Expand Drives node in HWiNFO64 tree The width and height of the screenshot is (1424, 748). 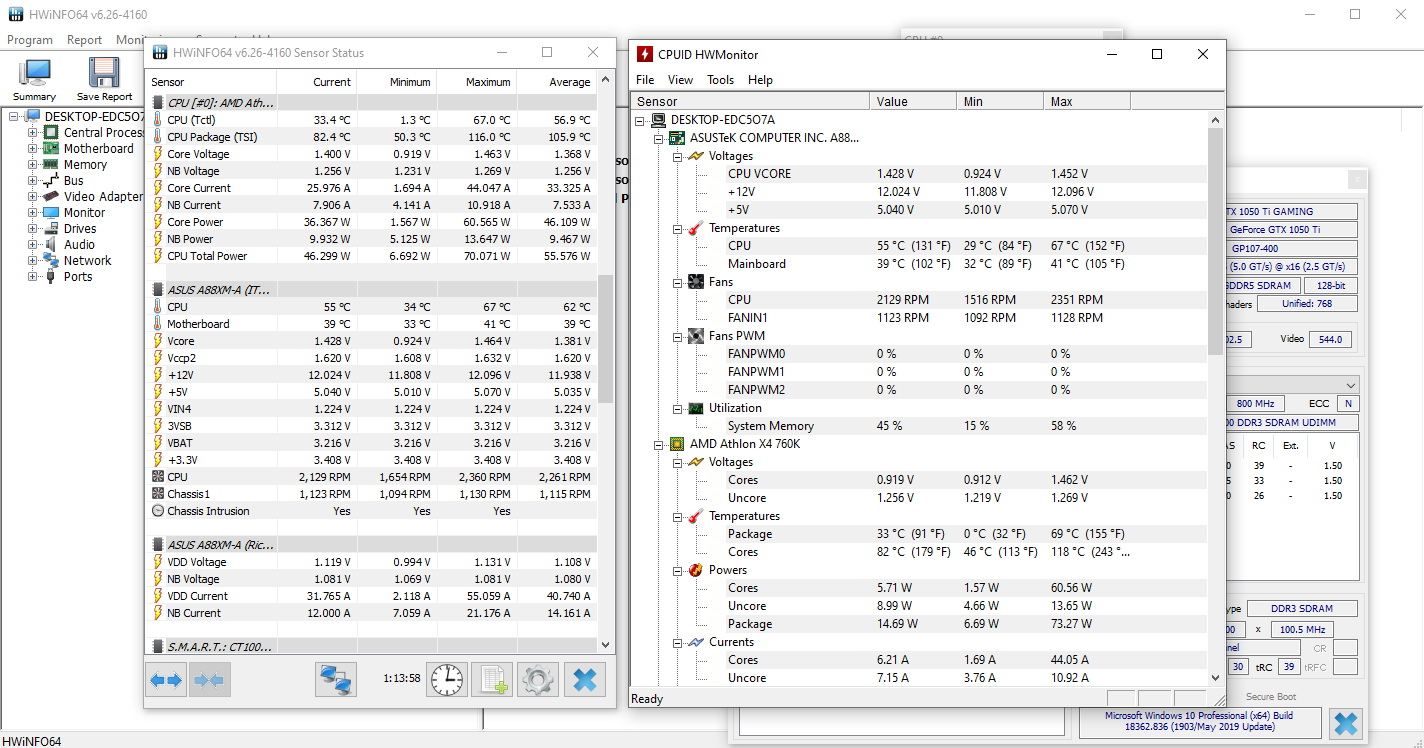[32, 229]
